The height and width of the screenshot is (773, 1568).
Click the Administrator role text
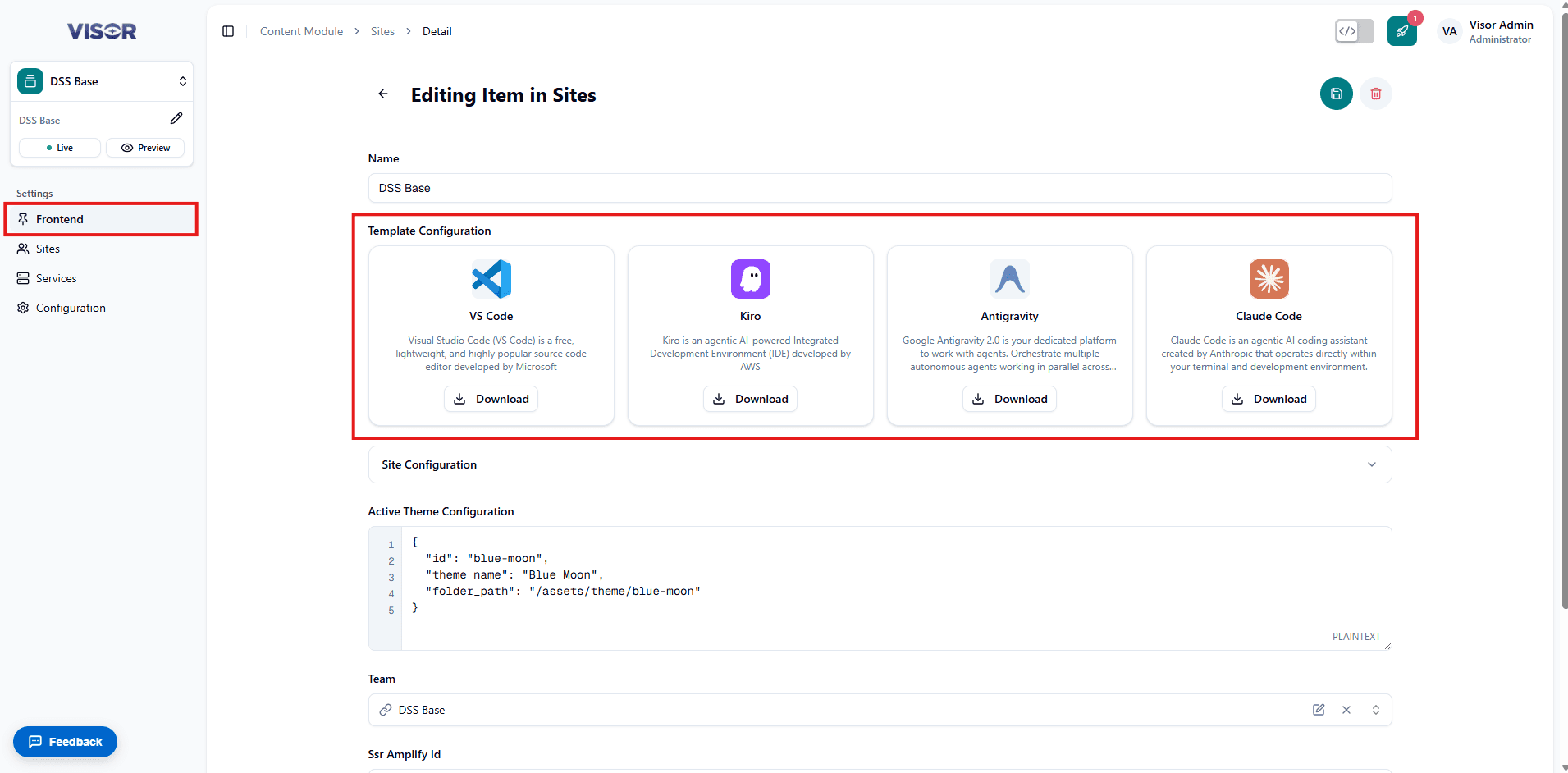(x=1500, y=39)
